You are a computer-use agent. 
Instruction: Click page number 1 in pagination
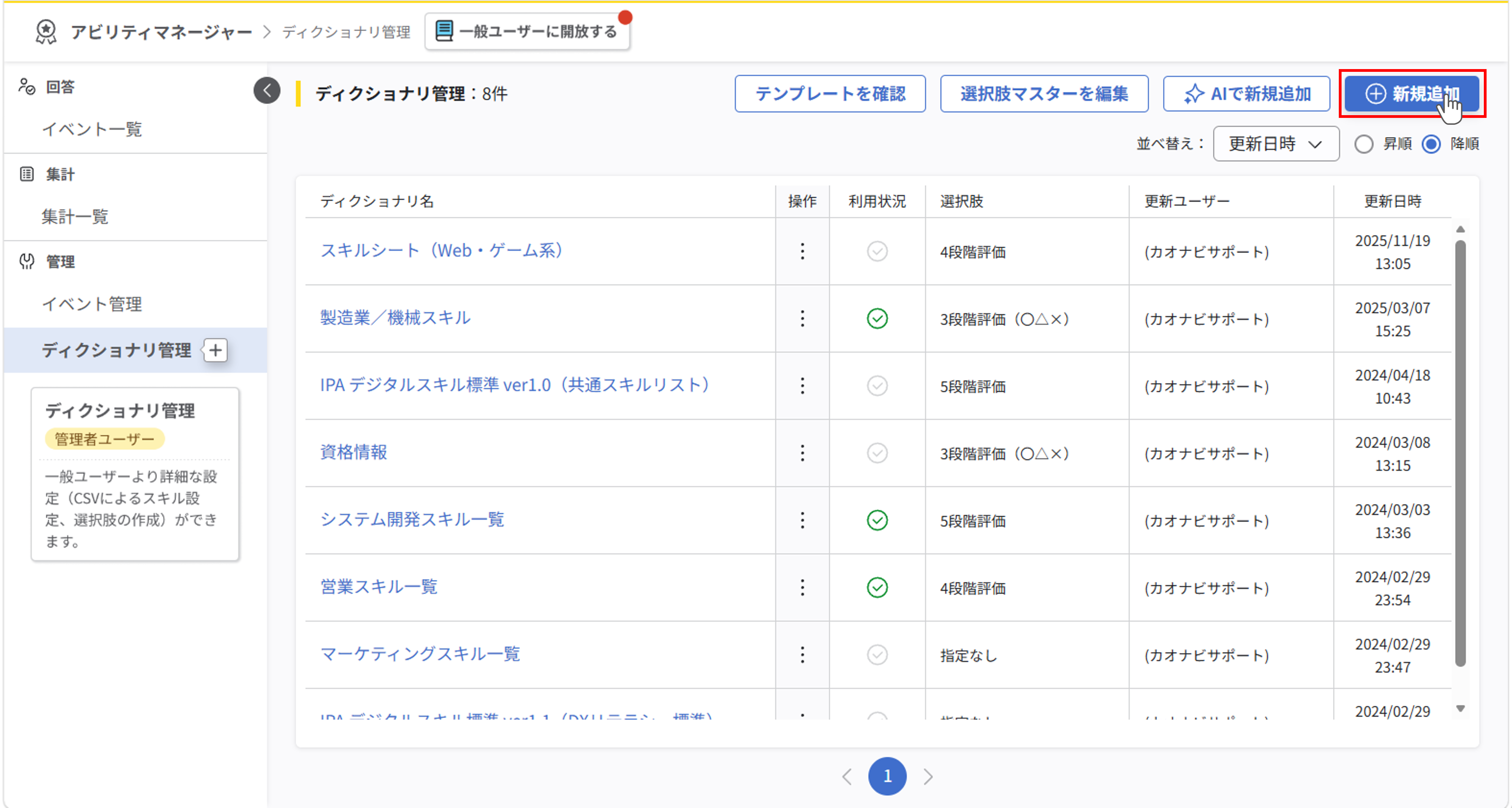(x=887, y=777)
